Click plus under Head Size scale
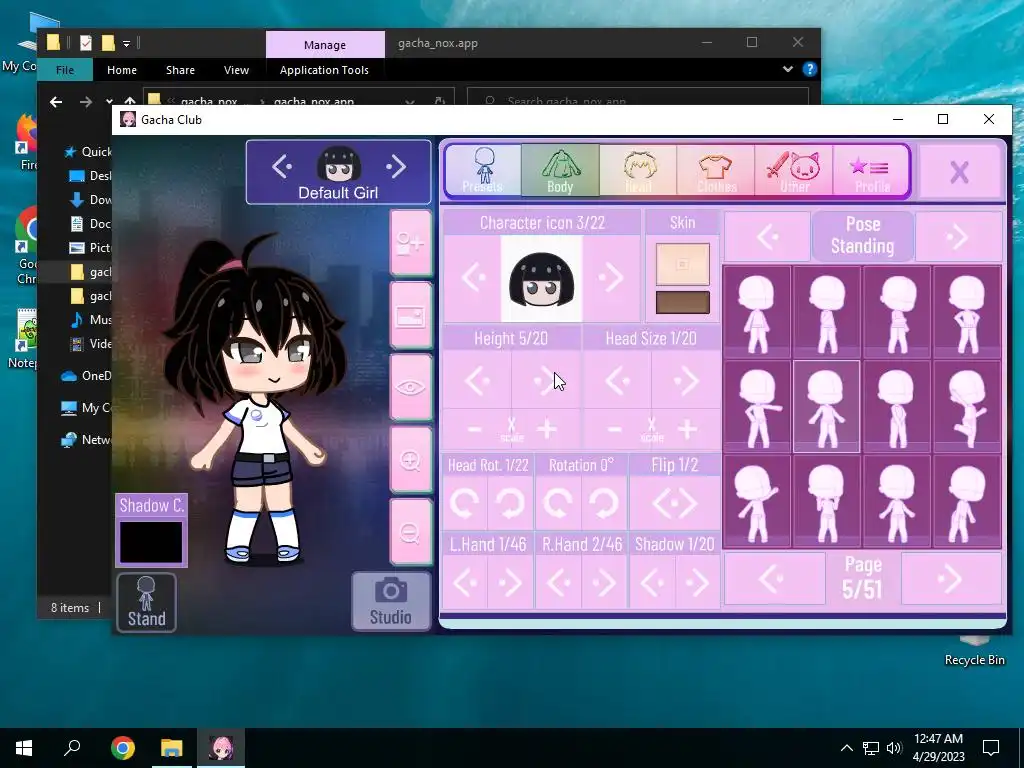The height and width of the screenshot is (768, 1024). click(x=686, y=429)
